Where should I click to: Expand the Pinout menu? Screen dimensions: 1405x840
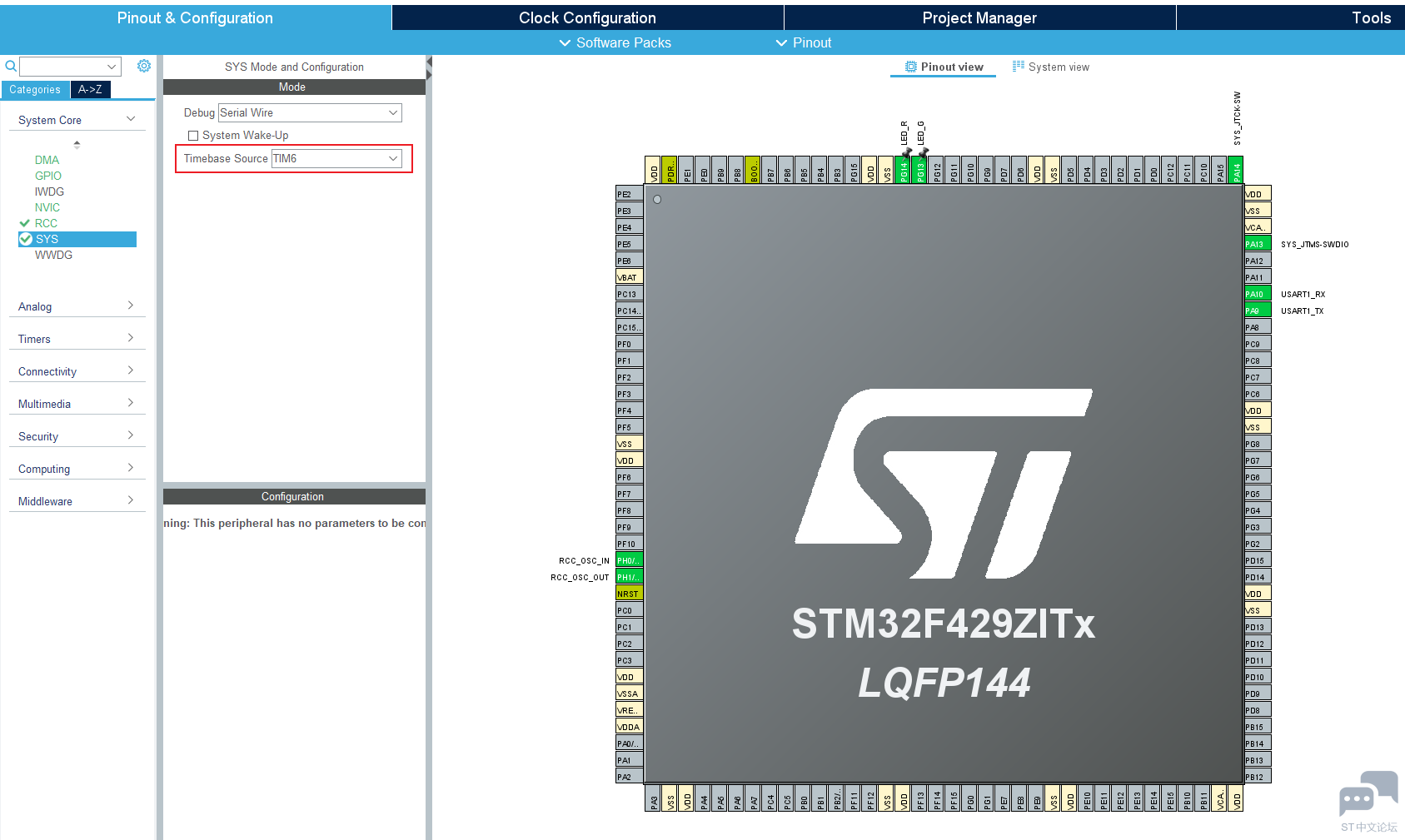pos(804,42)
